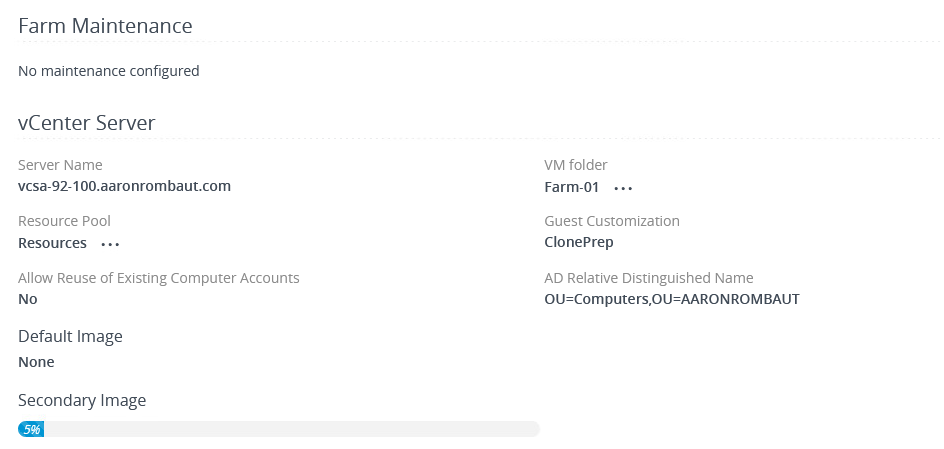The image size is (944, 449).
Task: Click the ellipsis beside Resources pool
Action: tap(110, 244)
